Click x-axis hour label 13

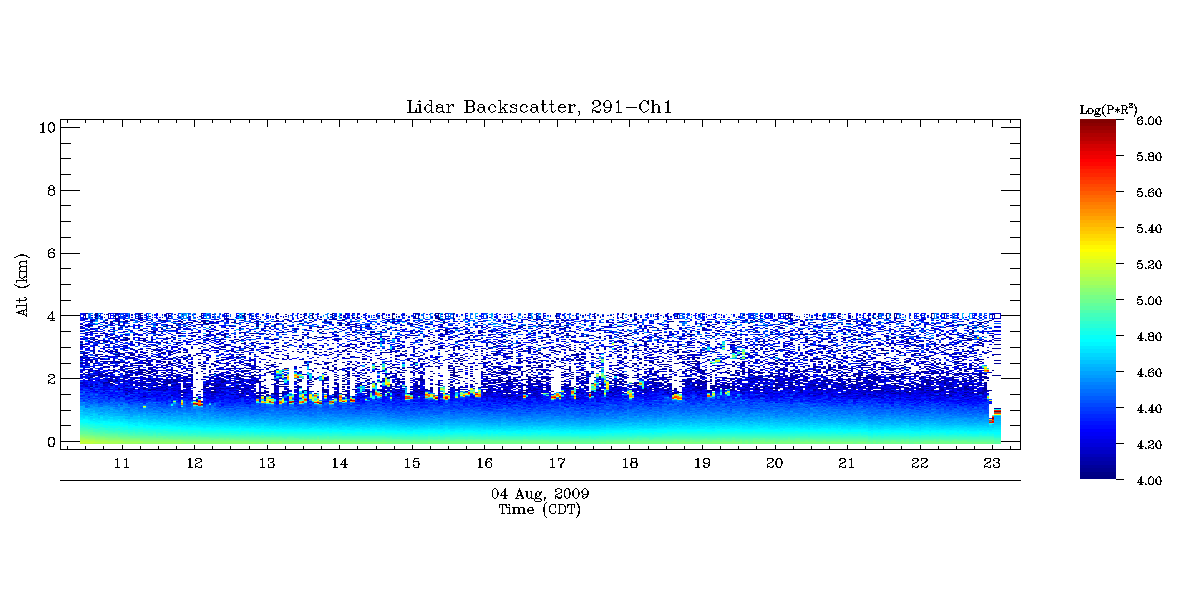267,464
